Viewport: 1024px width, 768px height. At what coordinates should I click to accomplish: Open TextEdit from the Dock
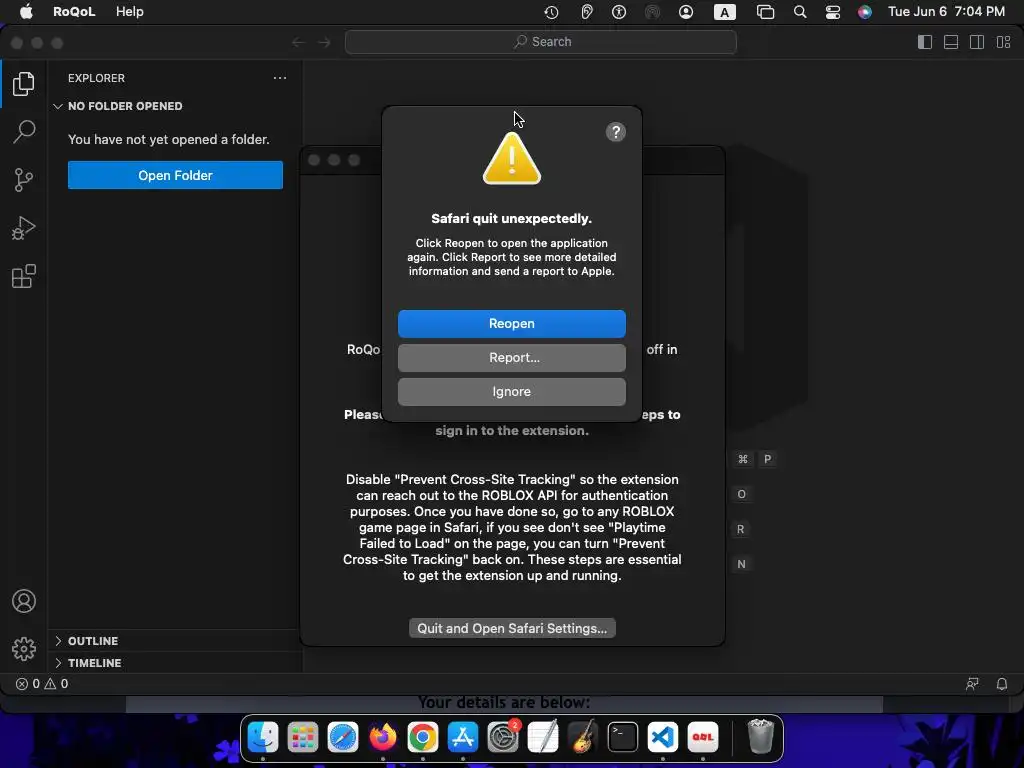click(x=543, y=737)
